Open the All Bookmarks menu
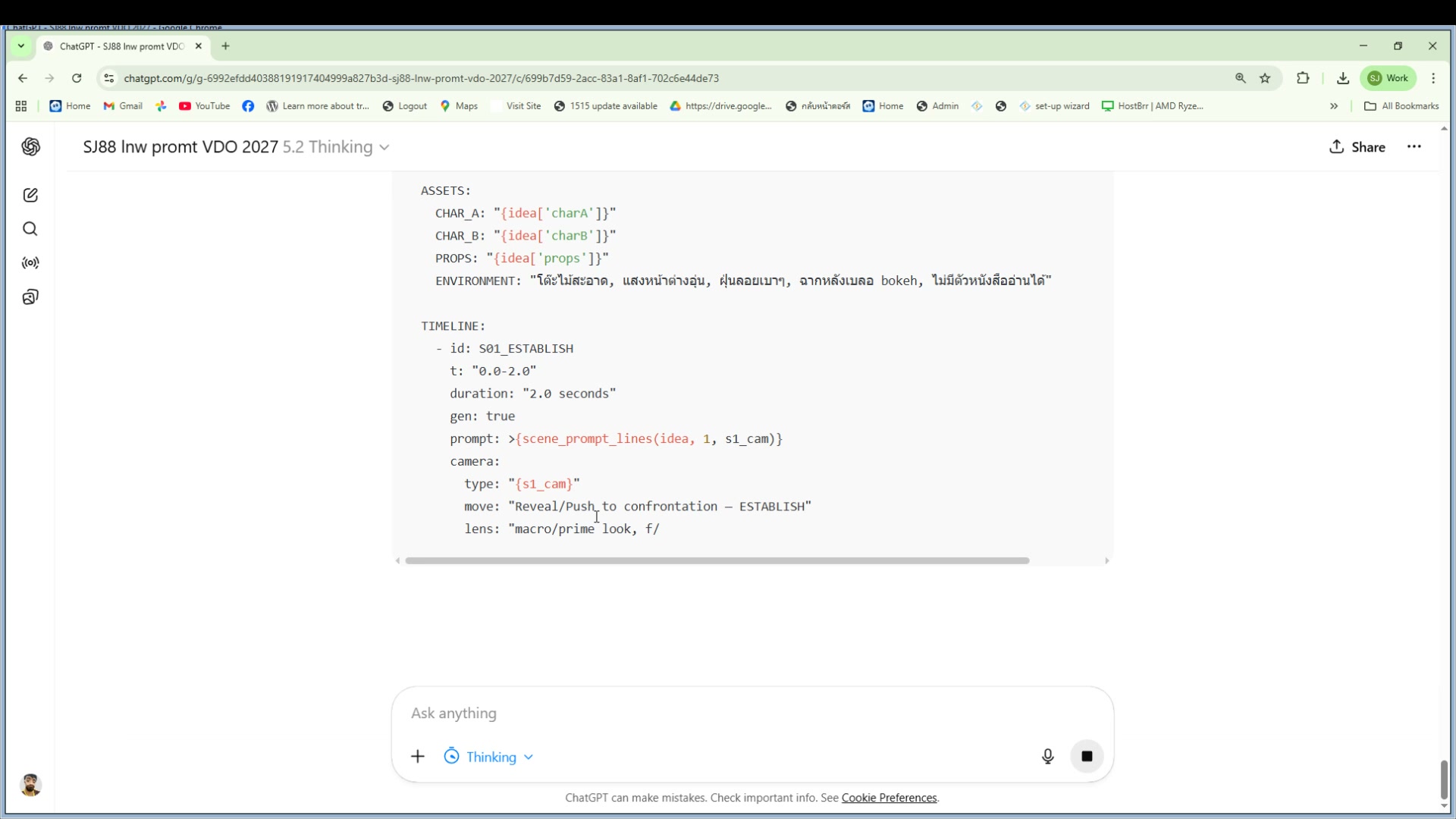Screen dimensions: 1456x819 1401,106
